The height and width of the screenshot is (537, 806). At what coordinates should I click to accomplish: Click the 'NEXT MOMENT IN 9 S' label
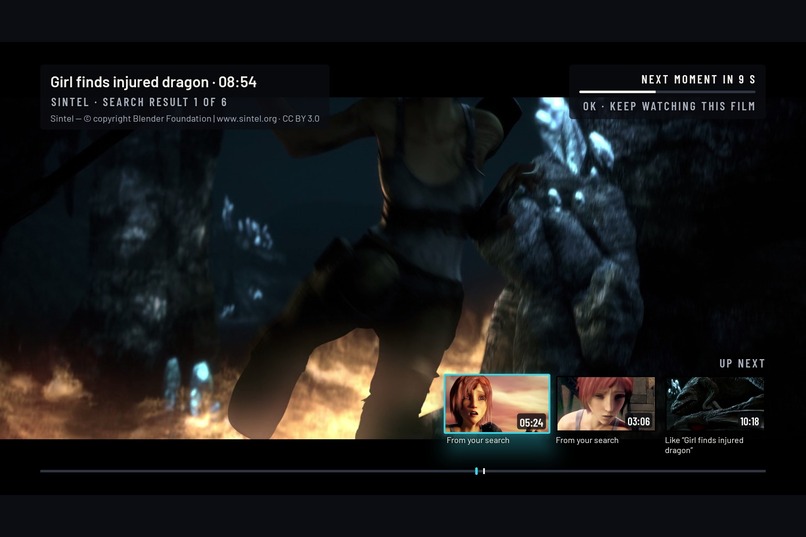pyautogui.click(x=698, y=80)
